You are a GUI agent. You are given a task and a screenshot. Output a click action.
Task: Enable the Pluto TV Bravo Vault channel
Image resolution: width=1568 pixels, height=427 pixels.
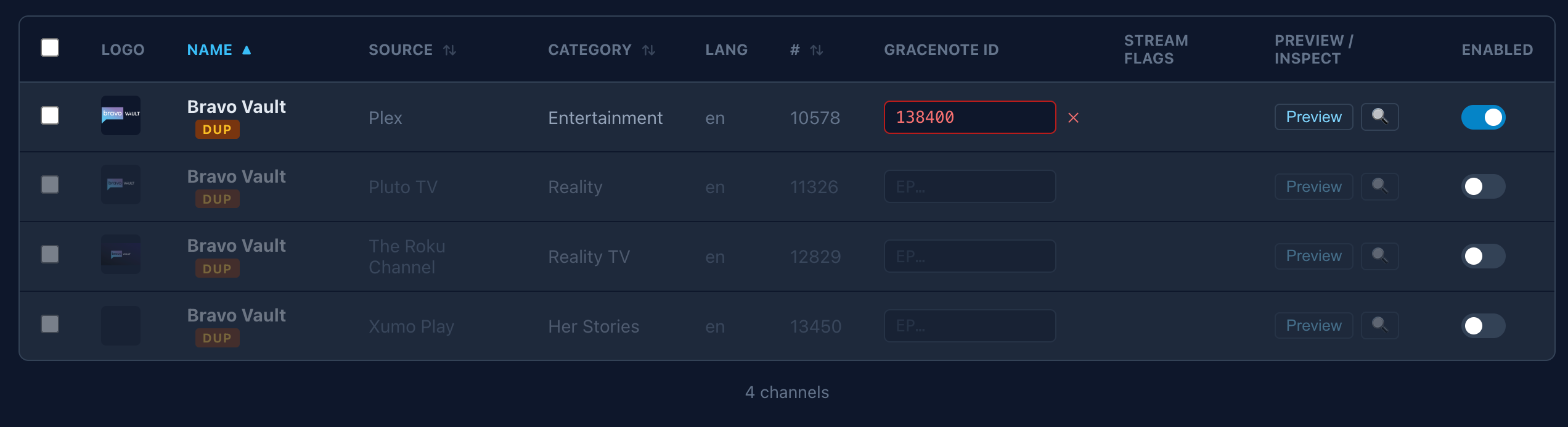click(1483, 186)
